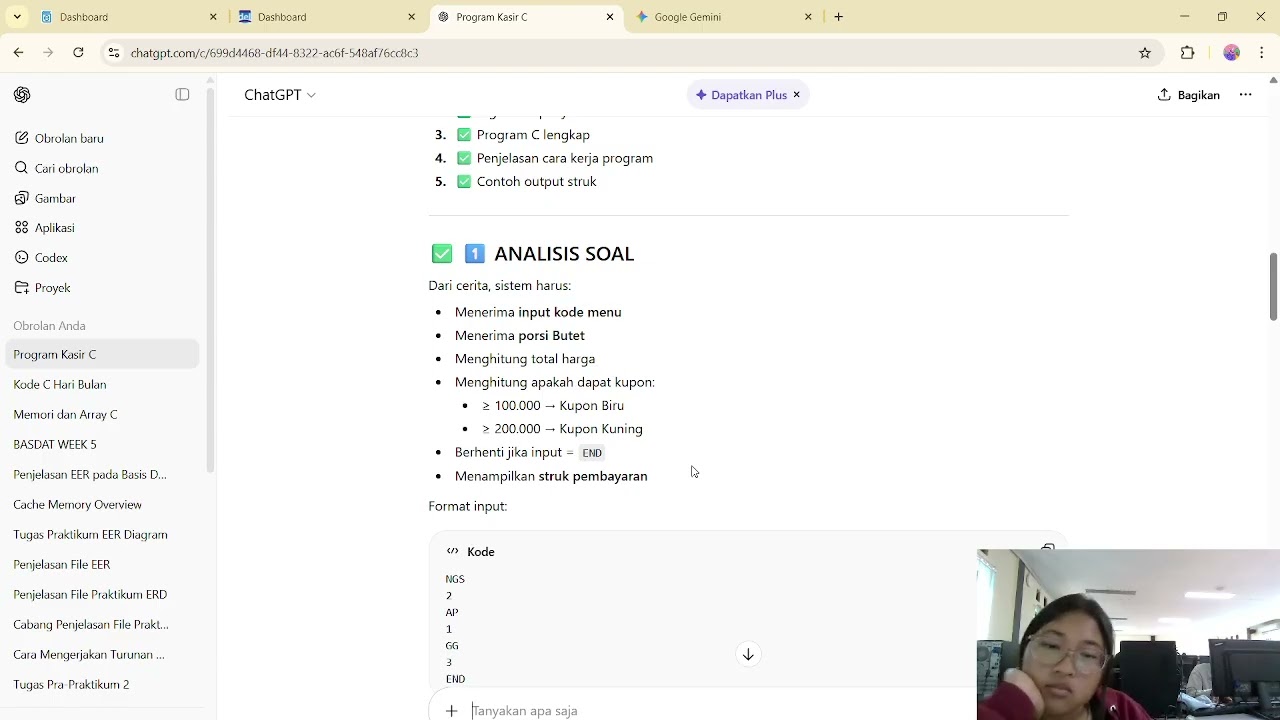The image size is (1280, 720).
Task: View site information icon in address bar
Action: tap(114, 53)
